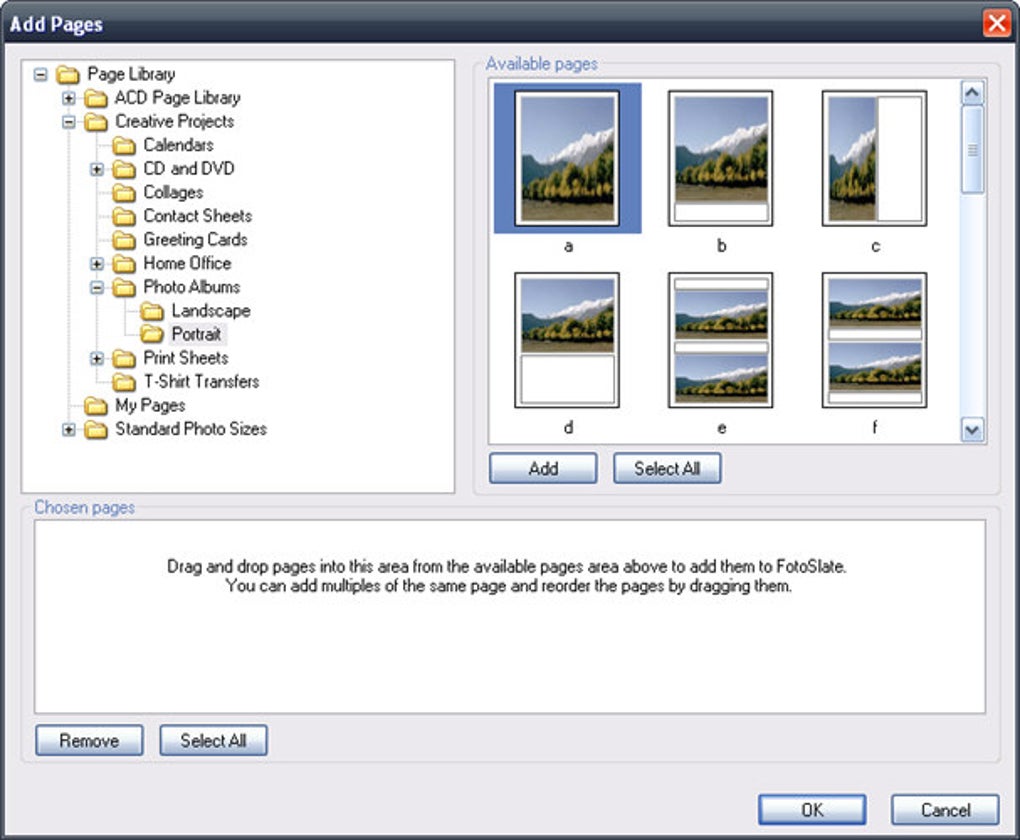The image size is (1020, 840).
Task: Click the Remove button
Action: point(88,740)
